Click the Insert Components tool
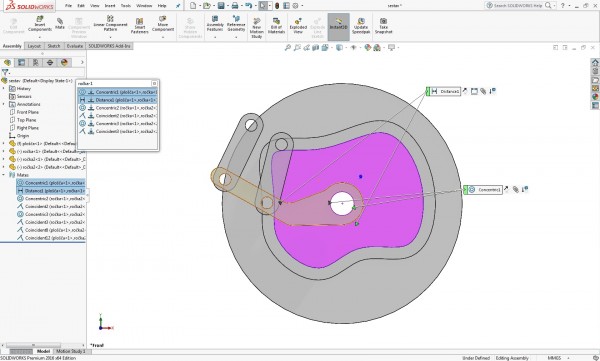Viewport: 600px width, 361px height. (x=40, y=24)
